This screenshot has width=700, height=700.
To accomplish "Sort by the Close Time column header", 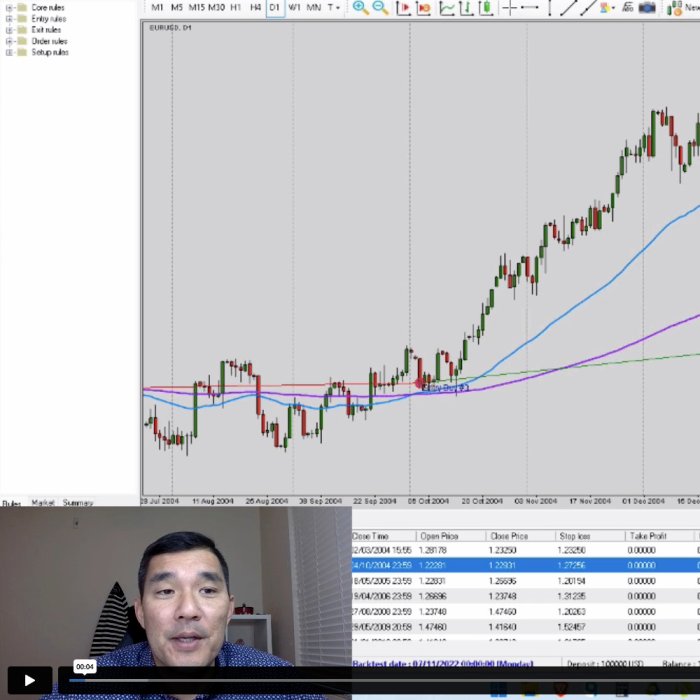I will 383,536.
